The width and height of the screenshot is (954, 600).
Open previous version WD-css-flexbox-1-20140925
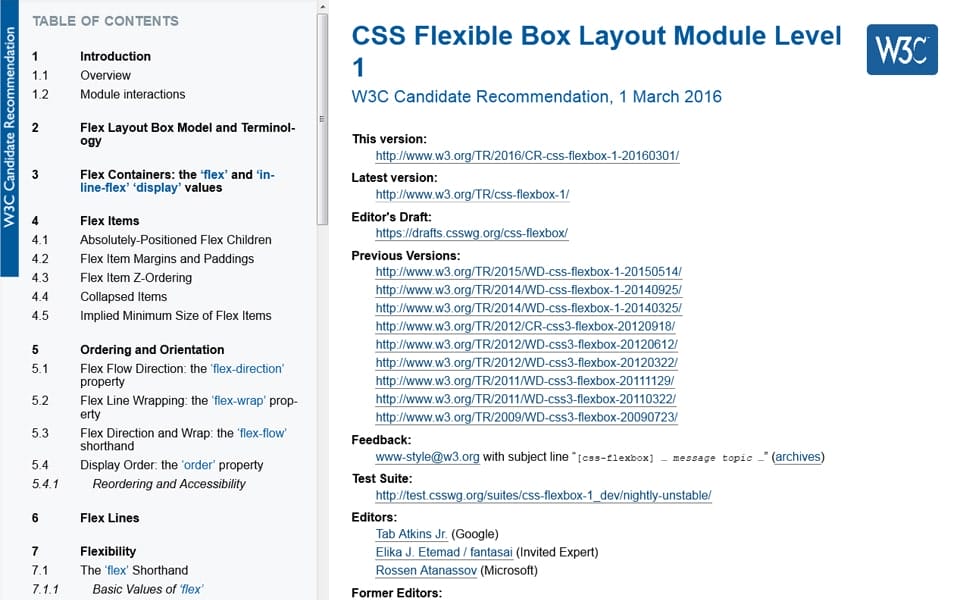click(528, 290)
